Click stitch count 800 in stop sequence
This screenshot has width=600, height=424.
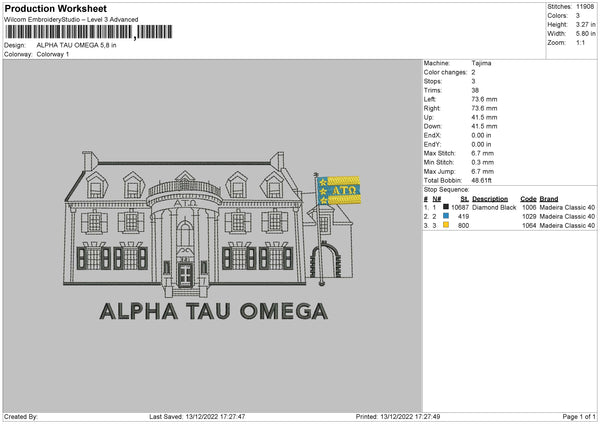[x=463, y=226]
